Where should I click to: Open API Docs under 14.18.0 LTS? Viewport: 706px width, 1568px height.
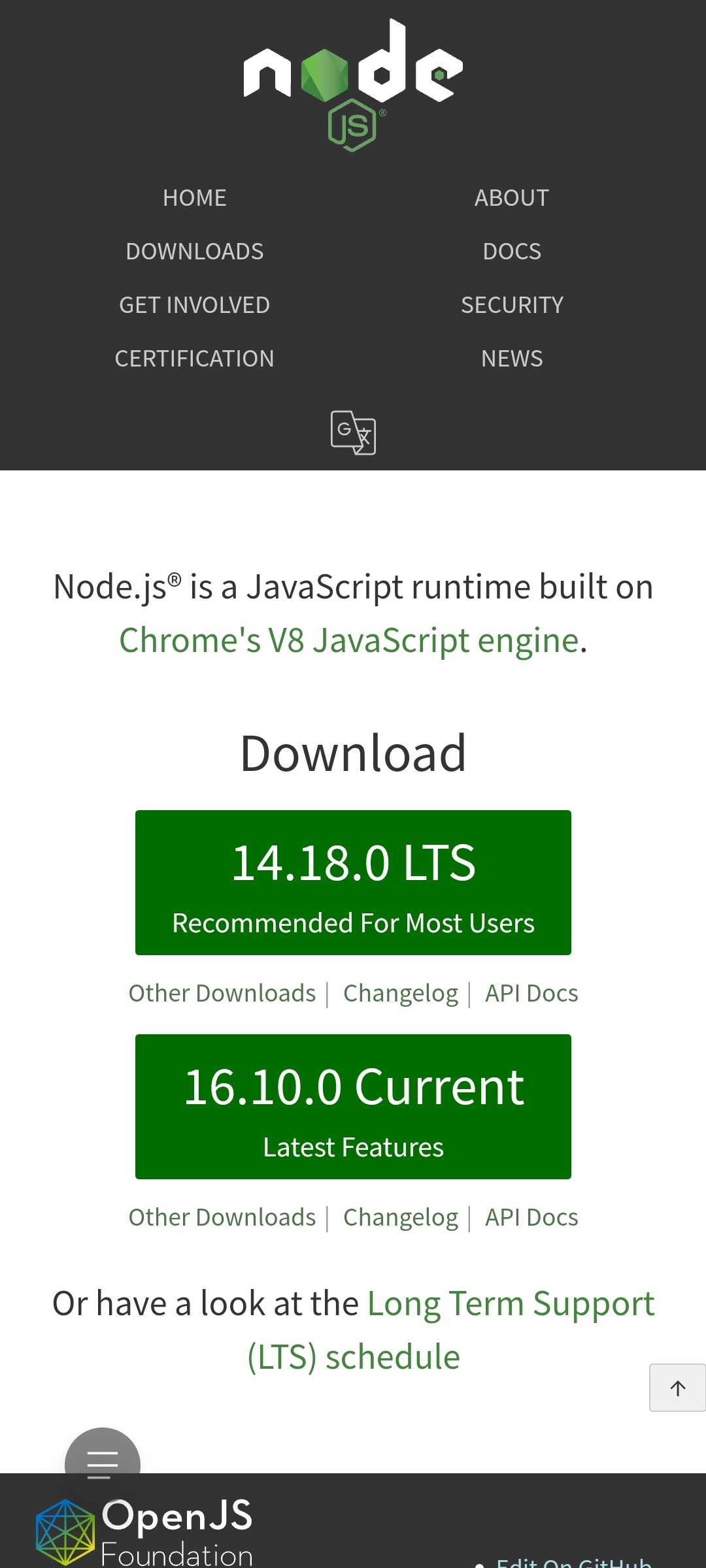pos(531,993)
